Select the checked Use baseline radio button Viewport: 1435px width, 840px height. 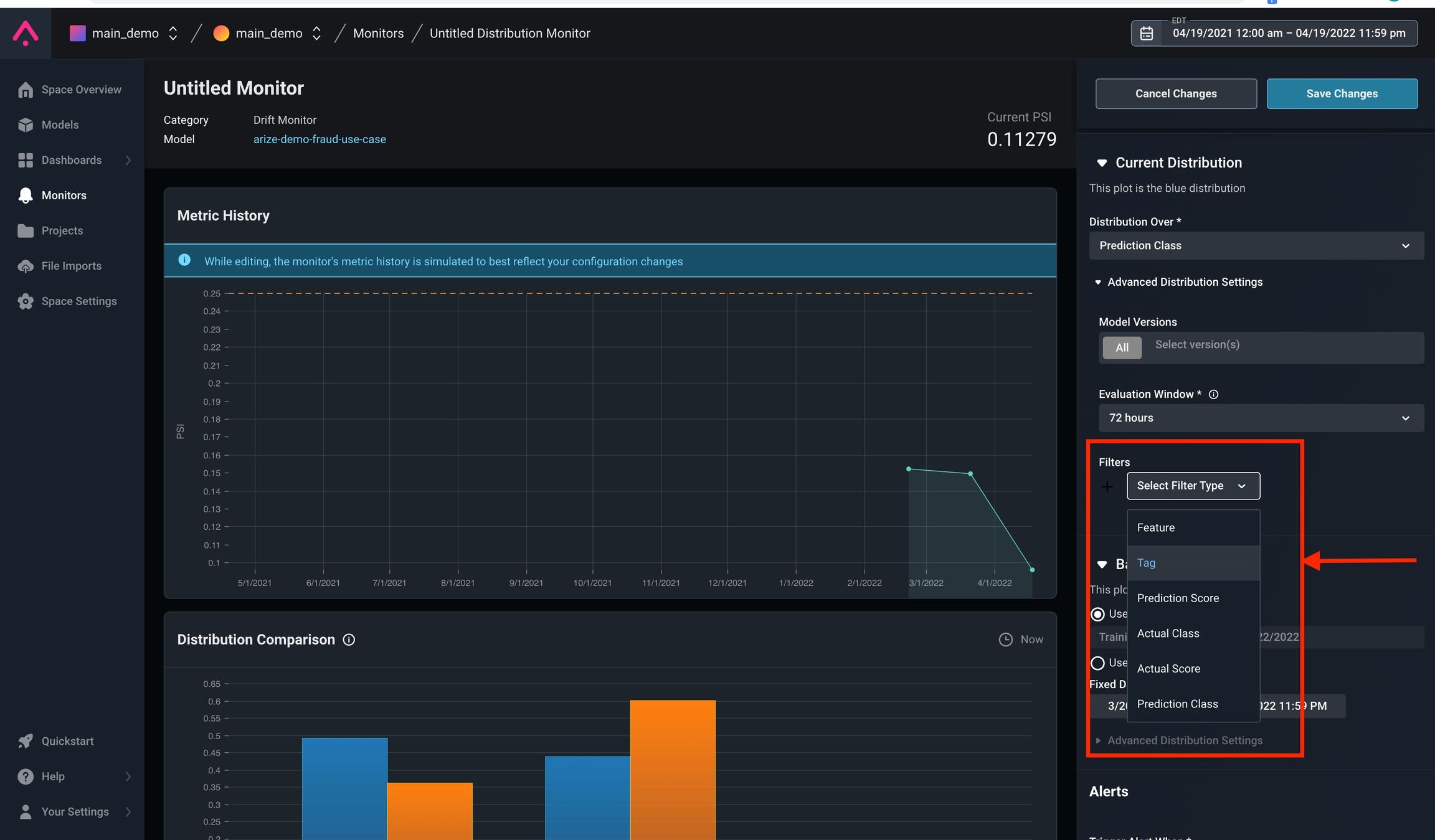pyautogui.click(x=1098, y=615)
